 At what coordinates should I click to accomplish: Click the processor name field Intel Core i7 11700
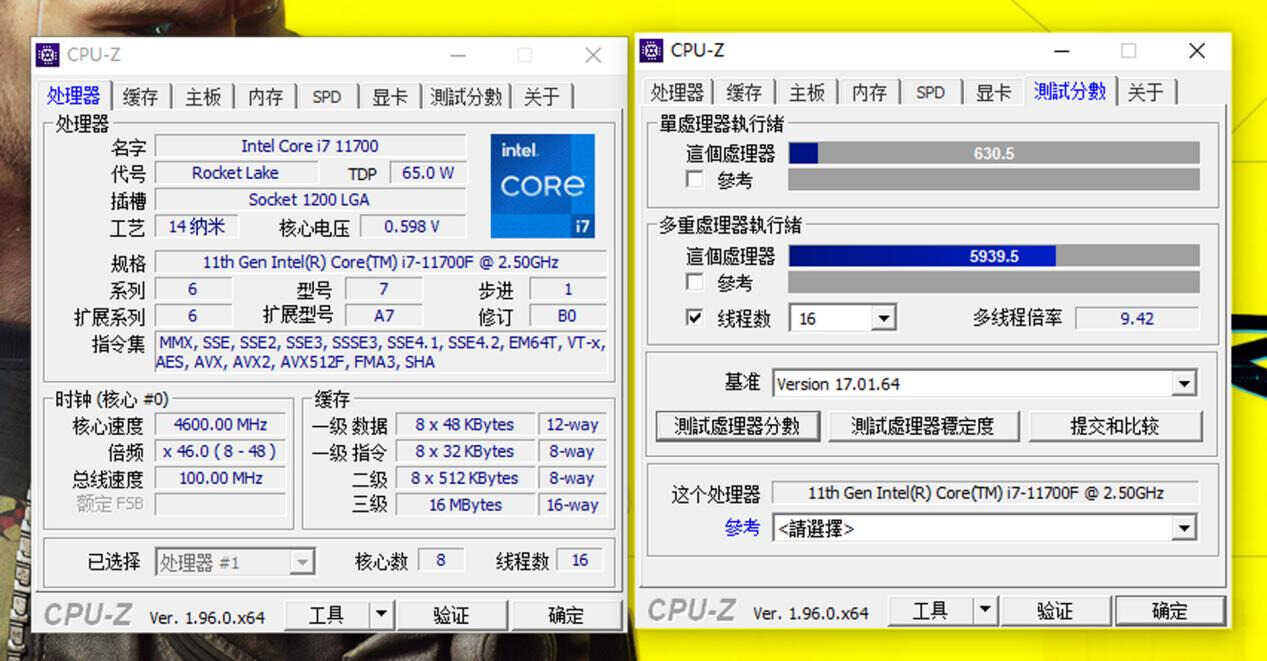pos(310,146)
